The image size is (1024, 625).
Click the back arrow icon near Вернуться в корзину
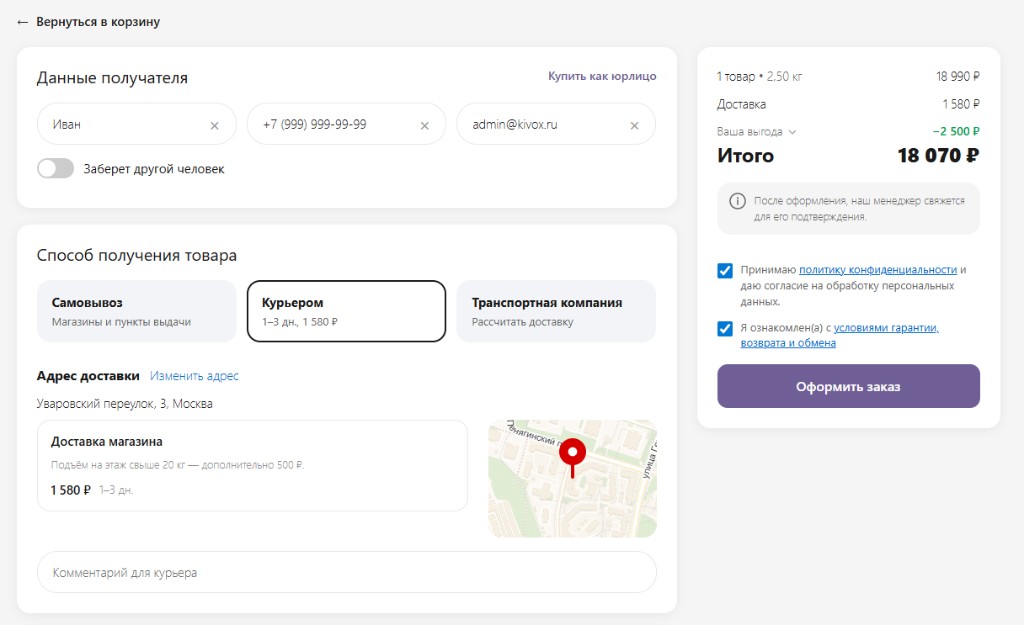tap(22, 22)
